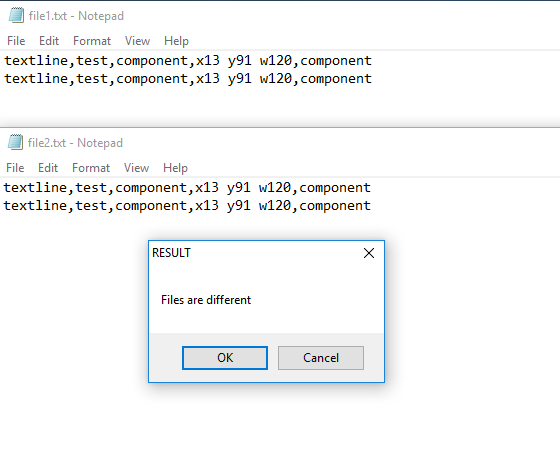Close the RESULT dialog with X
Screen dimensions: 560x457
[369, 253]
